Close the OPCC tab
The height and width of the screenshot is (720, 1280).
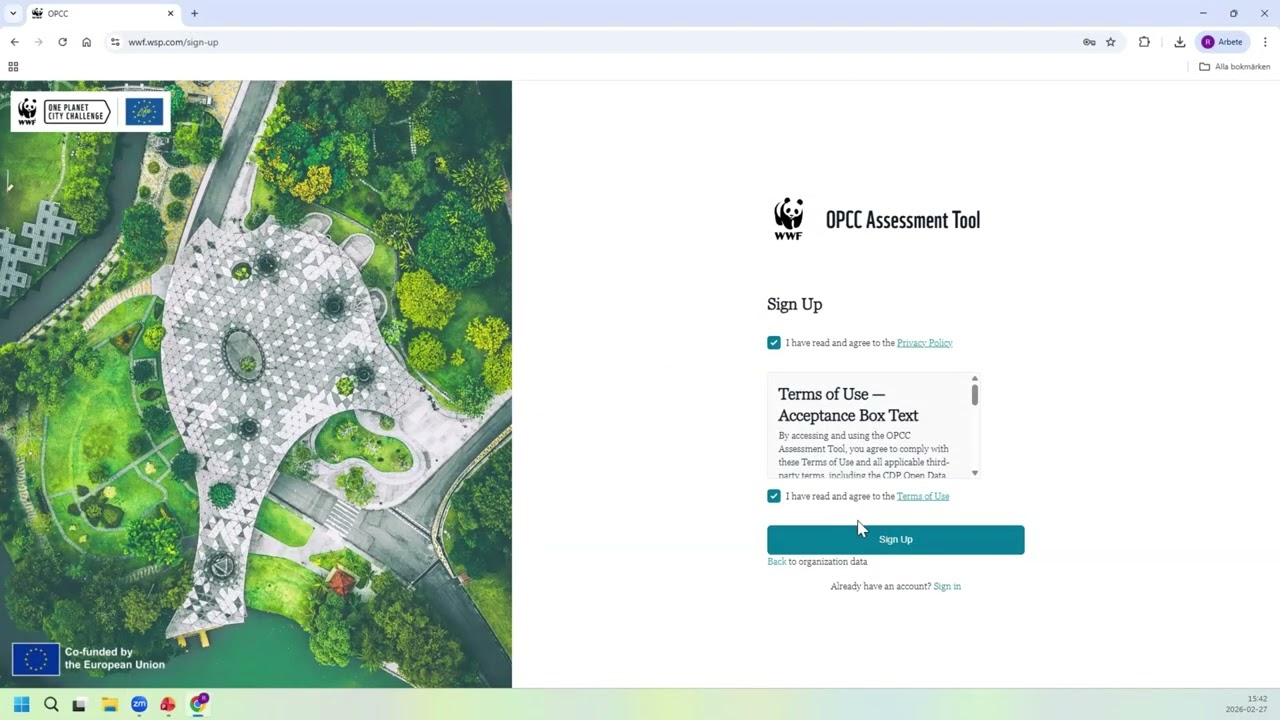click(x=170, y=13)
